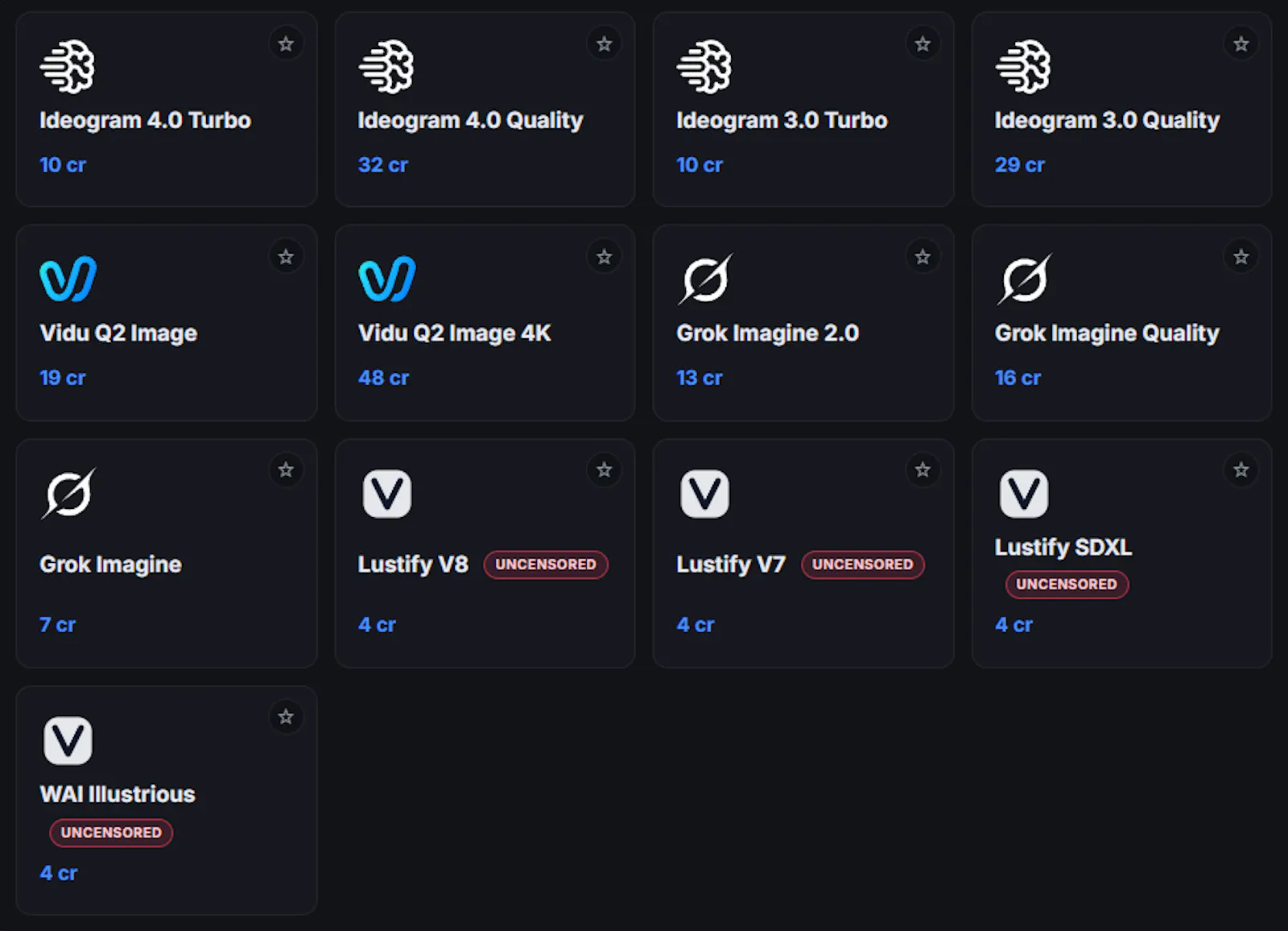Screen dimensions: 1288x931
Task: Click UNCENSORED badge on Lustify V7
Action: pyautogui.click(x=863, y=565)
